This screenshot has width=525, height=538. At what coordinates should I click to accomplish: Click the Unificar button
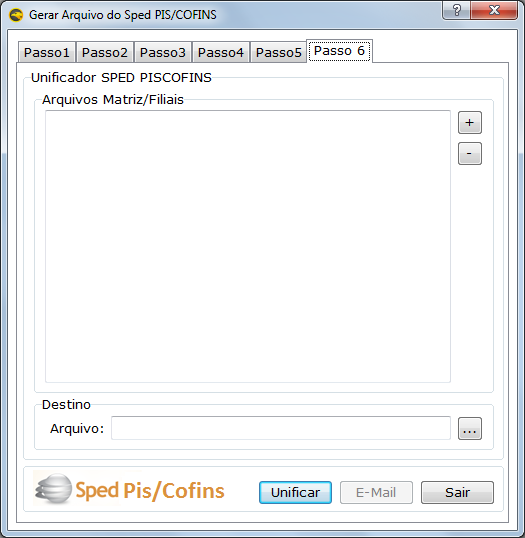point(295,492)
